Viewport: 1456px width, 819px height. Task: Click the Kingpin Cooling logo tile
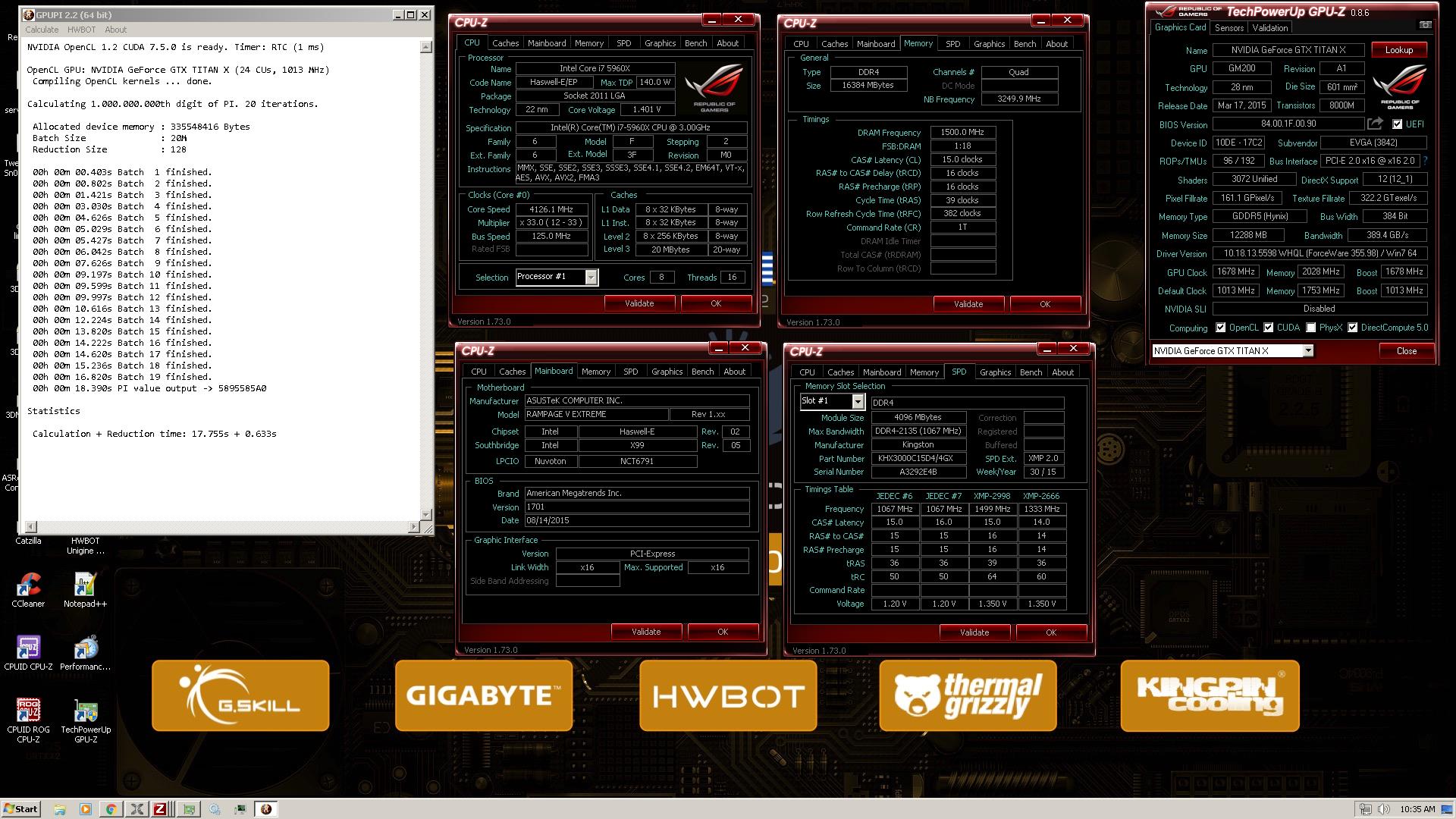click(1210, 695)
